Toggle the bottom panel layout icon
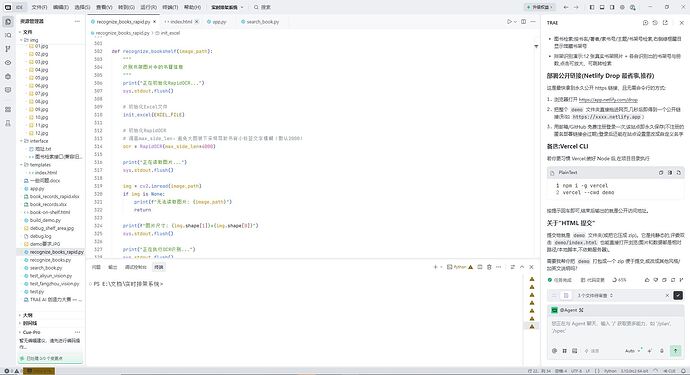The width and height of the screenshot is (690, 375). [x=602, y=7]
